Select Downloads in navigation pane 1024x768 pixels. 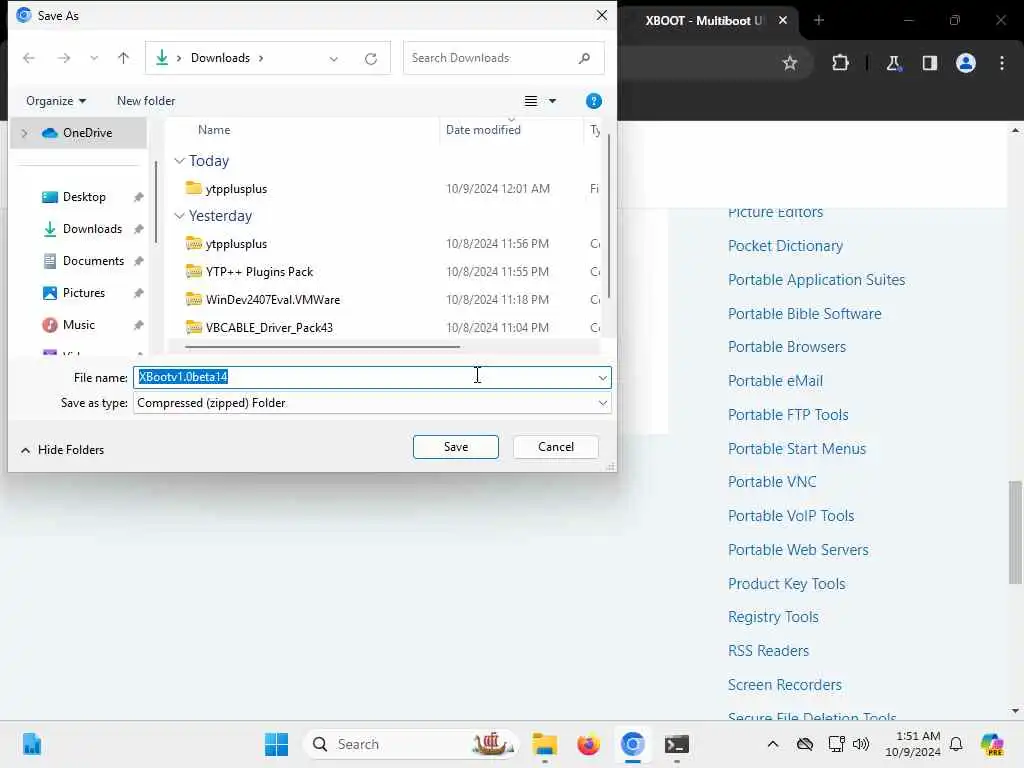[x=92, y=229]
